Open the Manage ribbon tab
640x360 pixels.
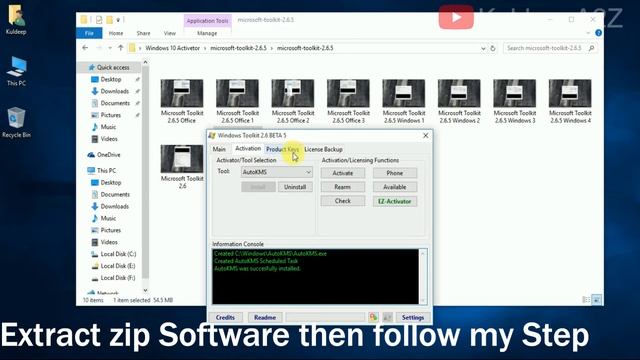[207, 33]
